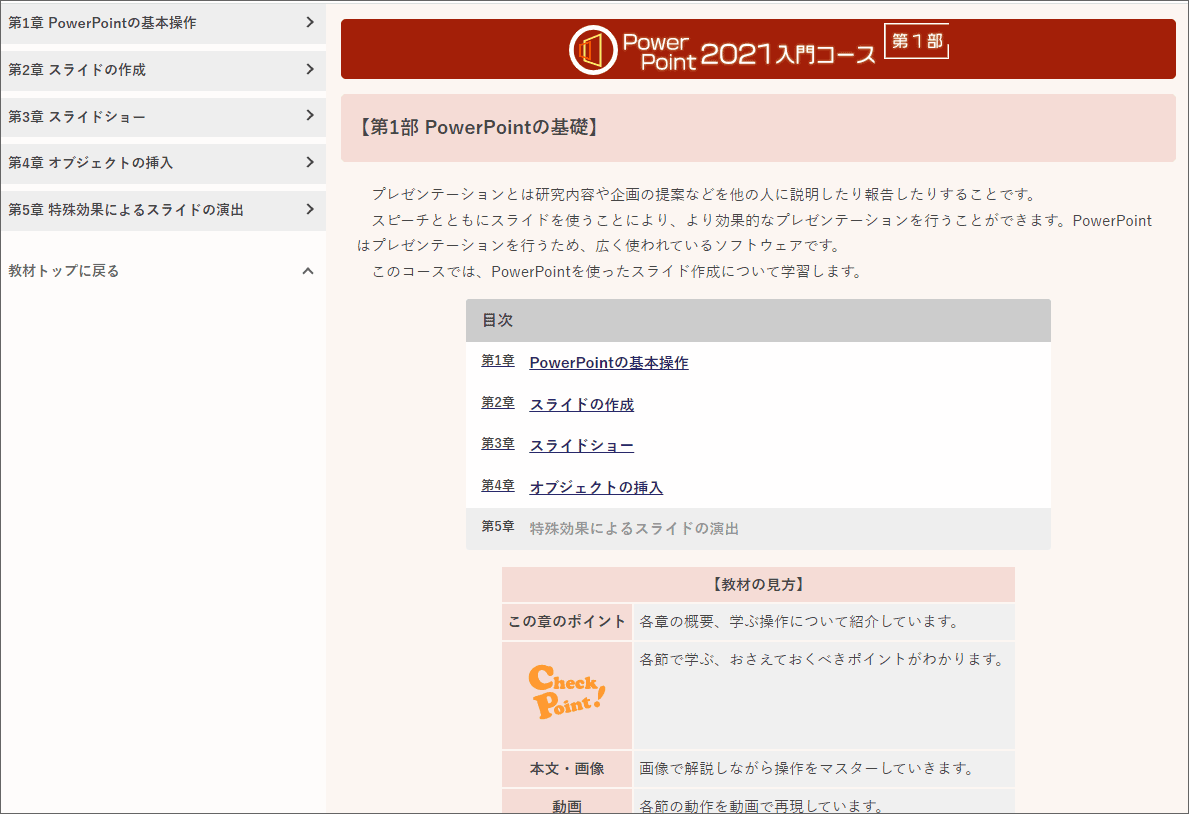Viewport: 1189px width, 814px height.
Task: Click the 第3章 label in 目次
Action: (498, 444)
